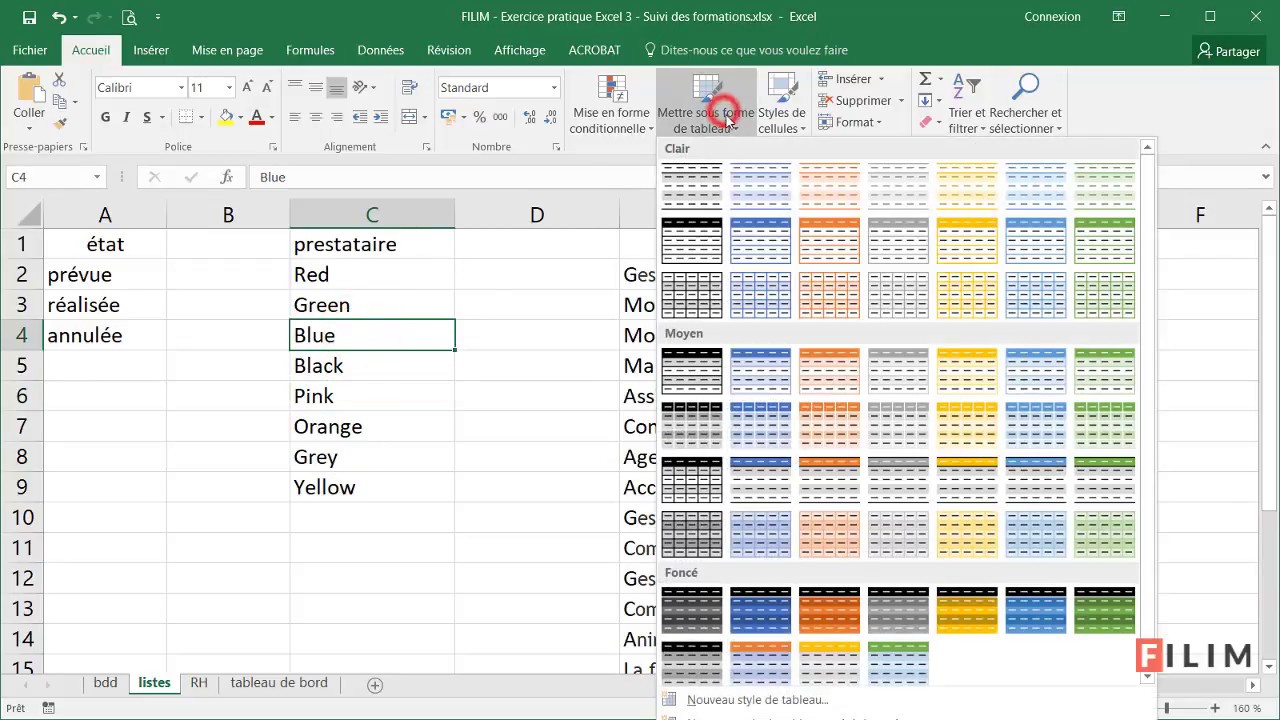
Task: Switch to Données tab
Action: 381,50
